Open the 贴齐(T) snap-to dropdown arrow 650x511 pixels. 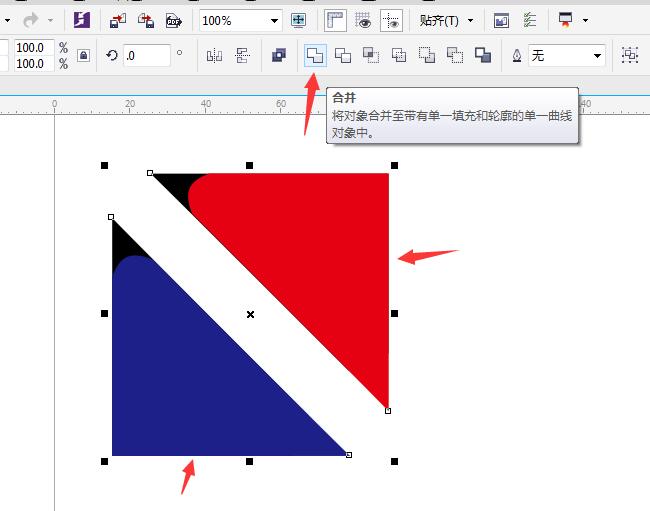click(471, 20)
